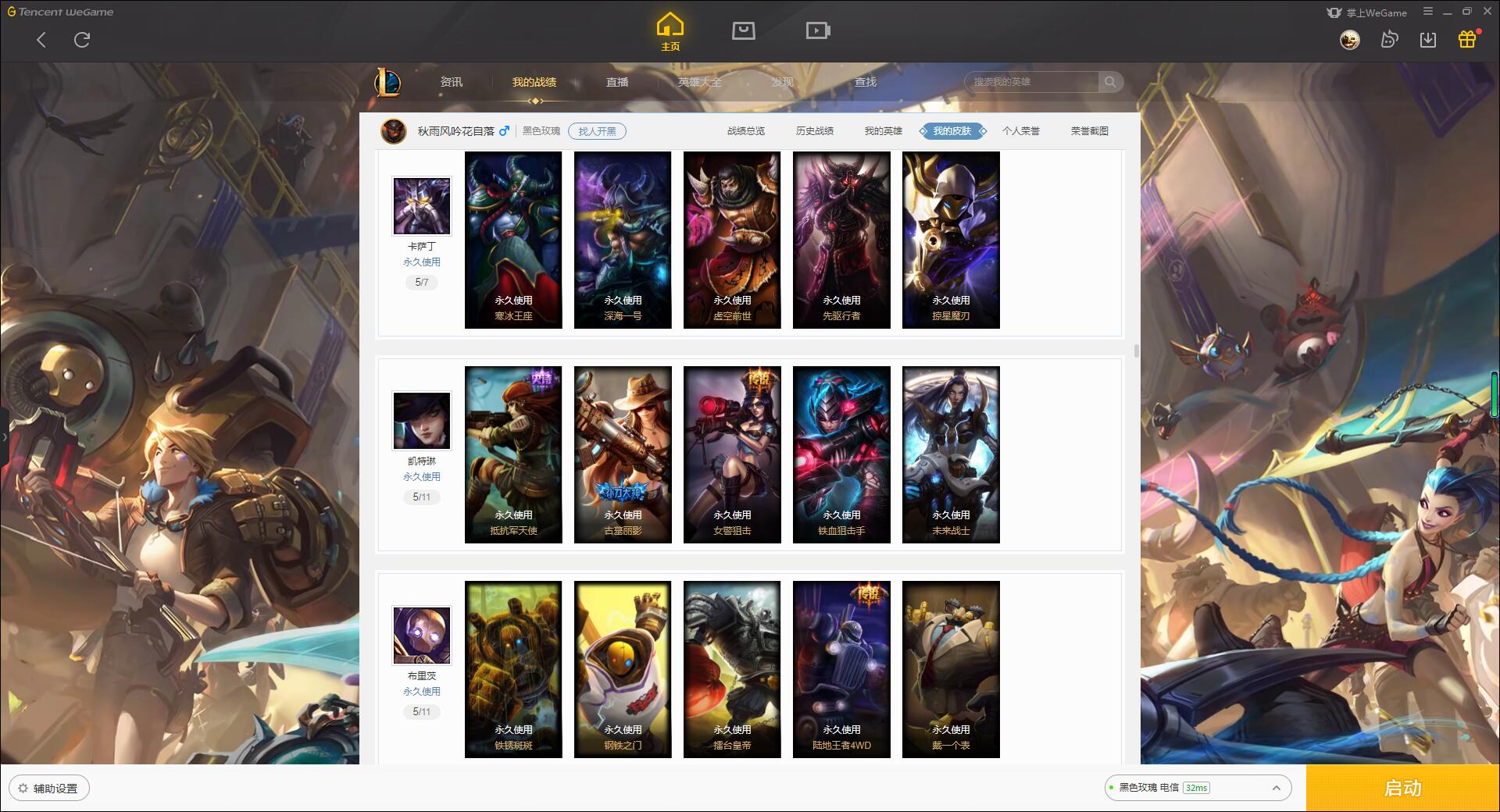Screen dimensions: 1500x812
Task: Click Tencent WeGame logo
Action: pyautogui.click(x=60, y=12)
